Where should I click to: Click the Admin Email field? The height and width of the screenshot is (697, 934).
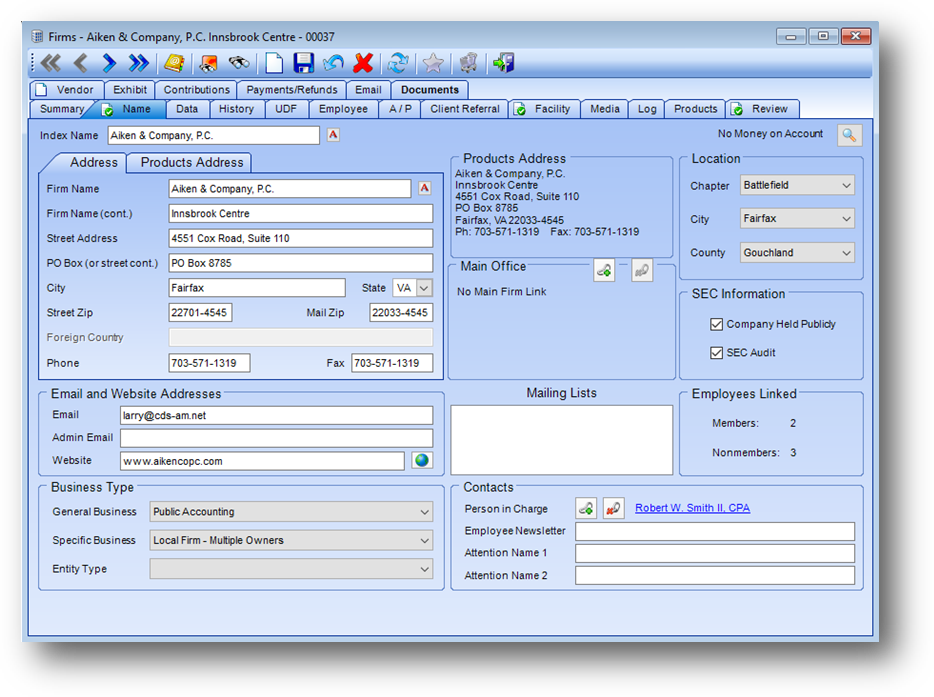coord(276,438)
